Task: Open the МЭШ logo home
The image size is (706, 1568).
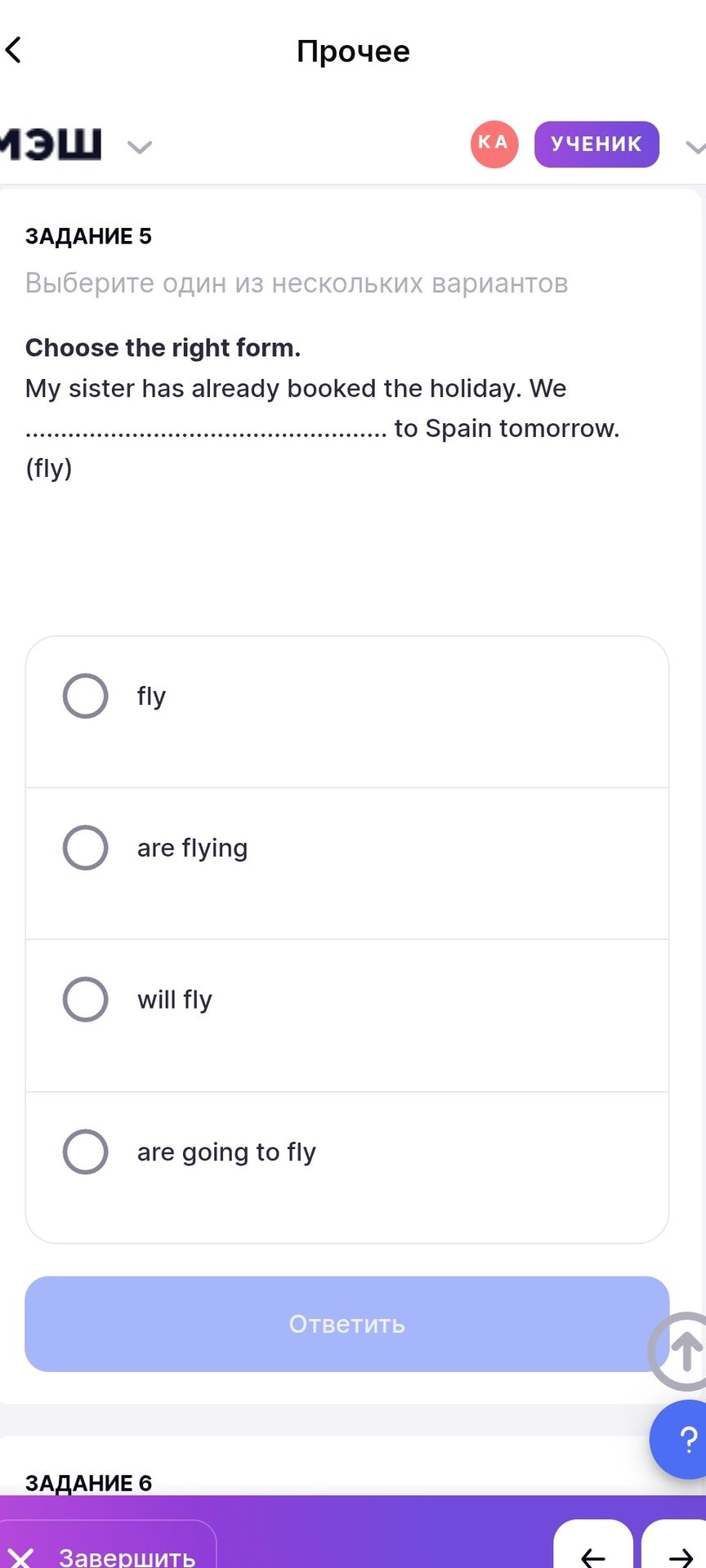Action: 51,145
